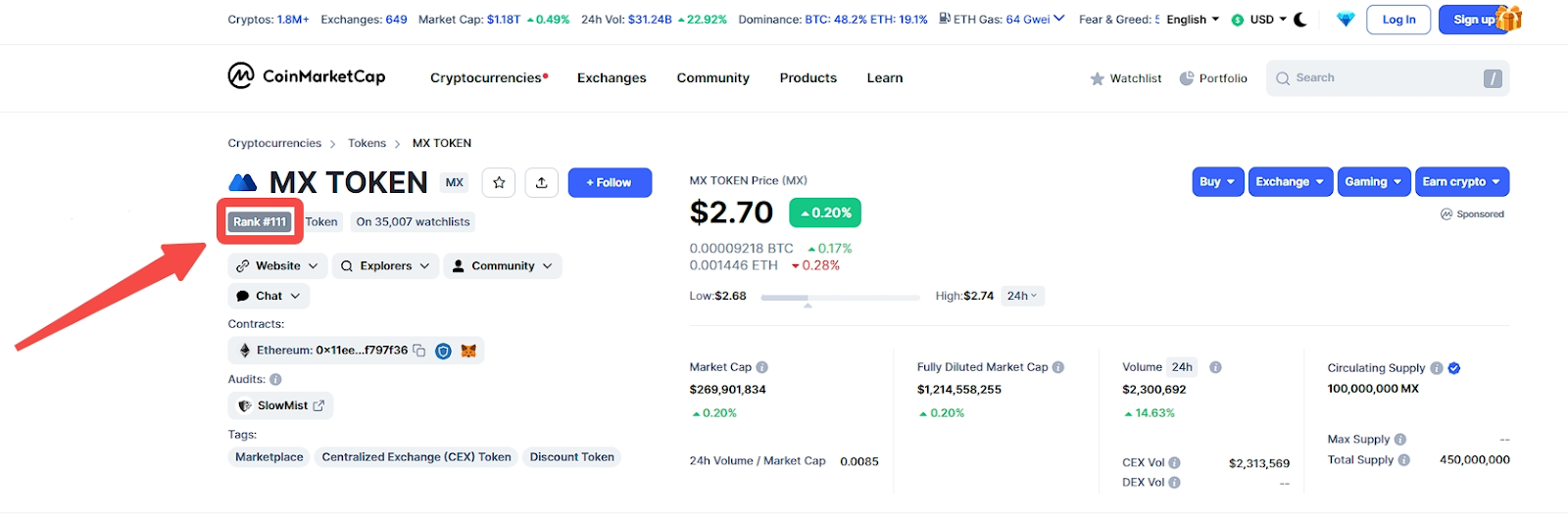The height and width of the screenshot is (519, 1568).
Task: Open the Exchange dropdown button
Action: 1290,182
